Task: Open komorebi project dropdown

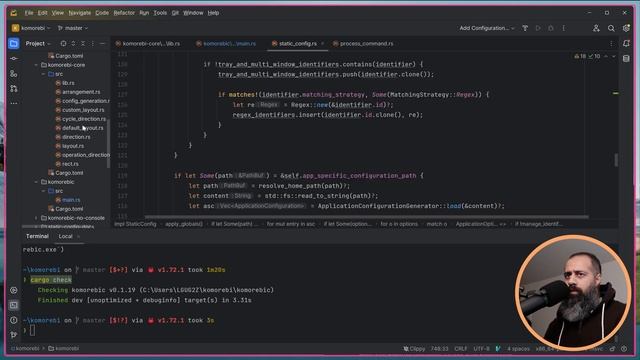Action: (31, 28)
